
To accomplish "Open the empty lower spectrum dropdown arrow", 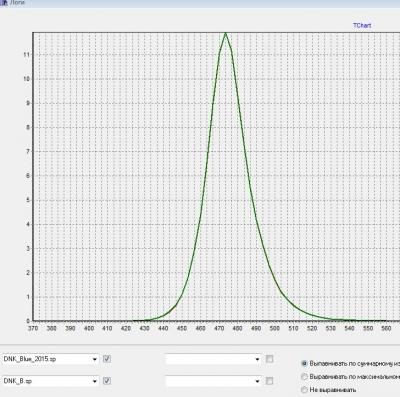I will pos(257,381).
